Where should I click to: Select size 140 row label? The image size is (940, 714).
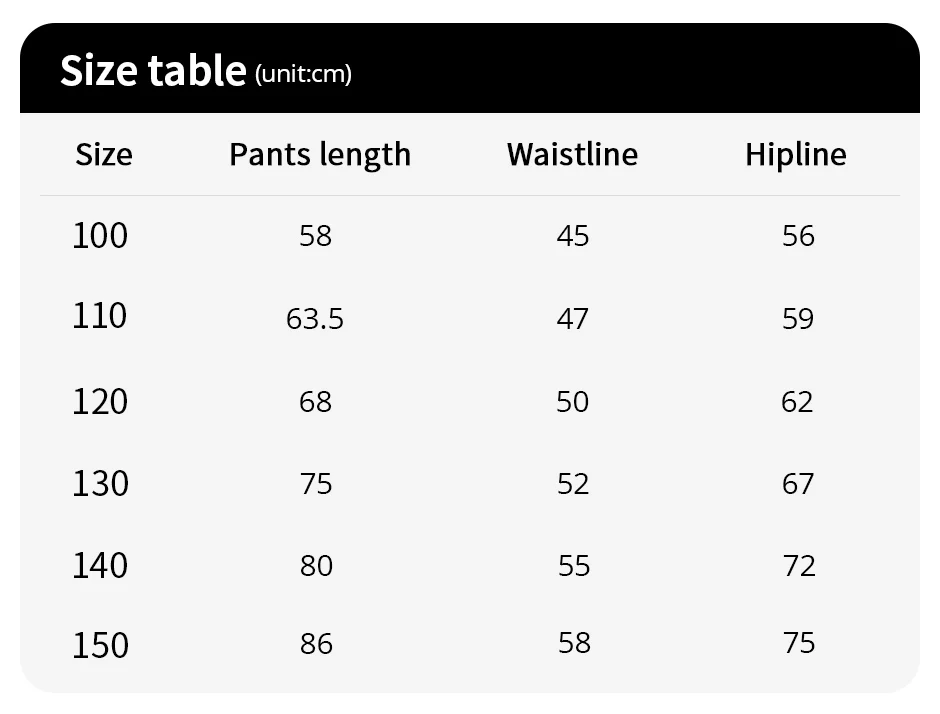(x=100, y=566)
